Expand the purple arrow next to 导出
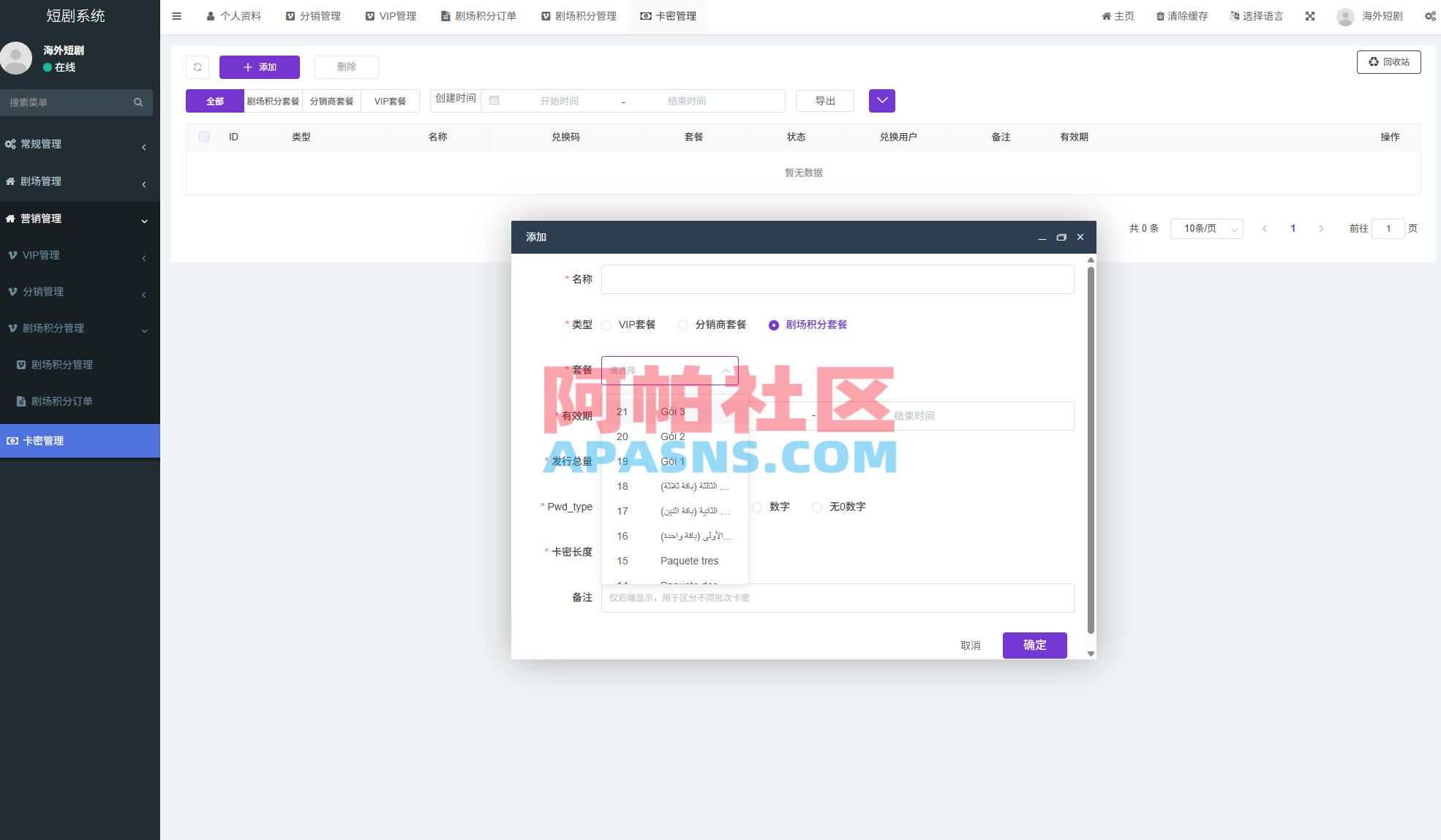The image size is (1441, 840). (x=881, y=100)
